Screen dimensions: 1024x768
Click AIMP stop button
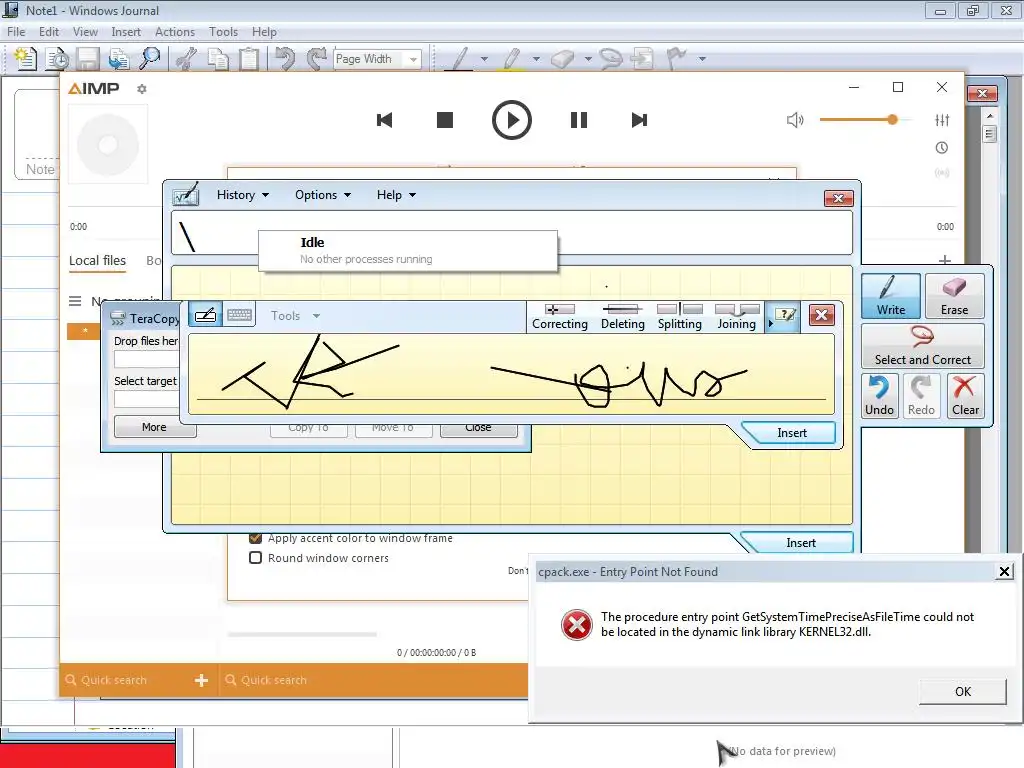pyautogui.click(x=445, y=120)
